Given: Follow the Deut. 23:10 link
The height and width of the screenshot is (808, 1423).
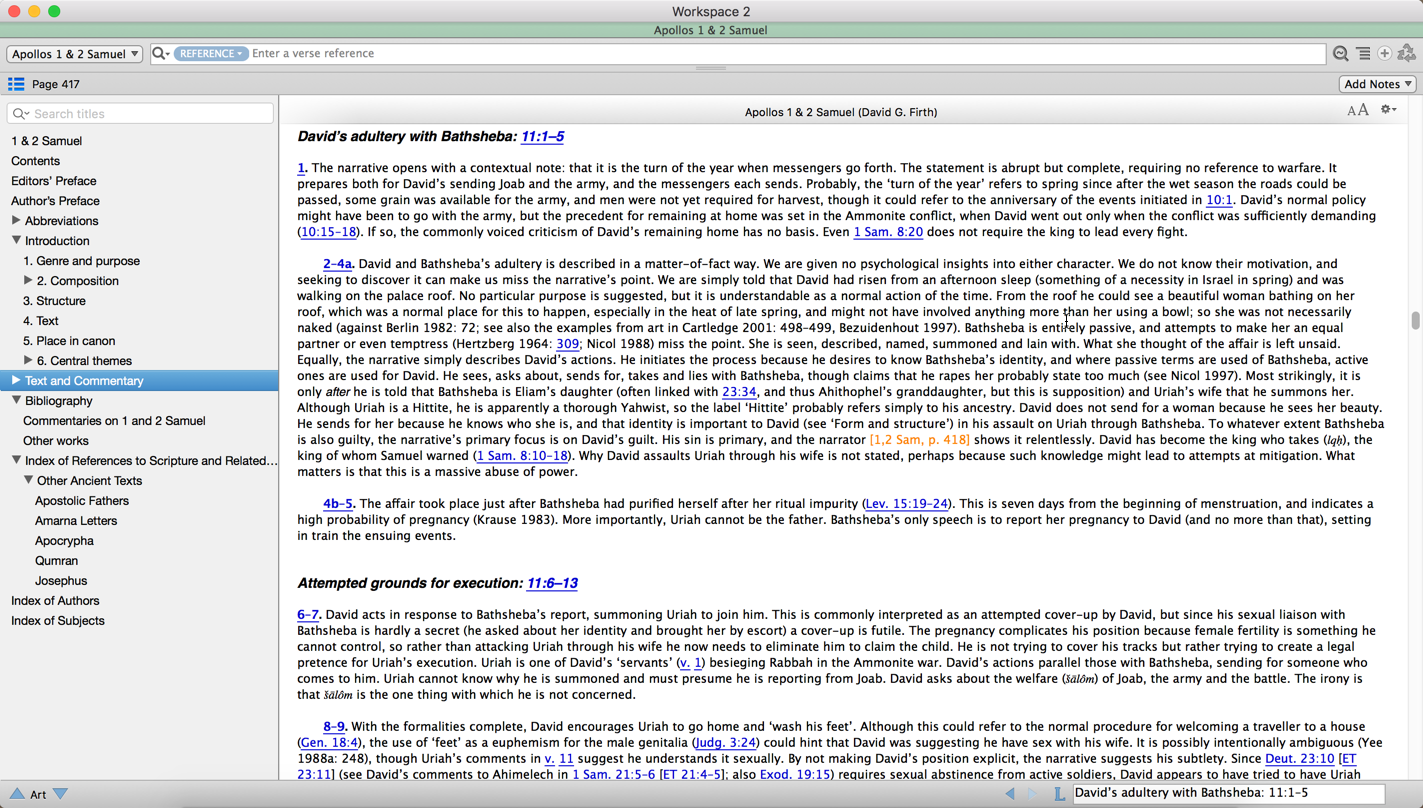Looking at the screenshot, I should point(1299,759).
